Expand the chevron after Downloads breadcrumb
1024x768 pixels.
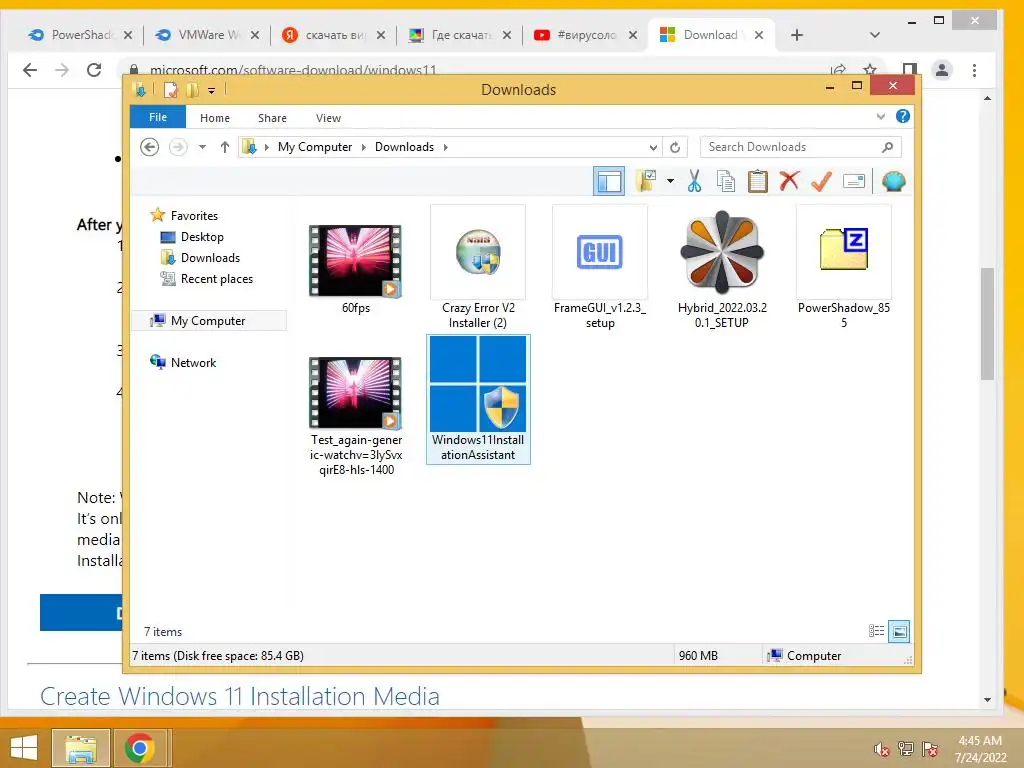point(445,147)
